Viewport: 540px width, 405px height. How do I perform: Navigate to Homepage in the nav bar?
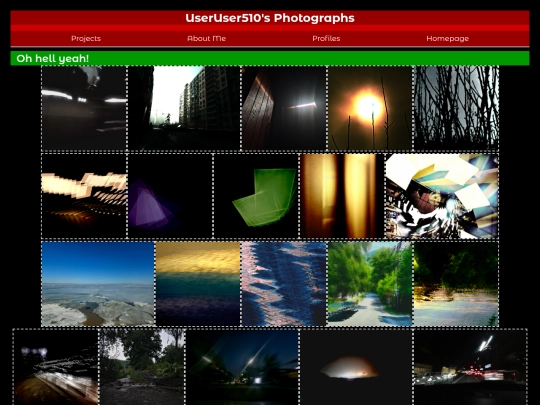pos(447,39)
